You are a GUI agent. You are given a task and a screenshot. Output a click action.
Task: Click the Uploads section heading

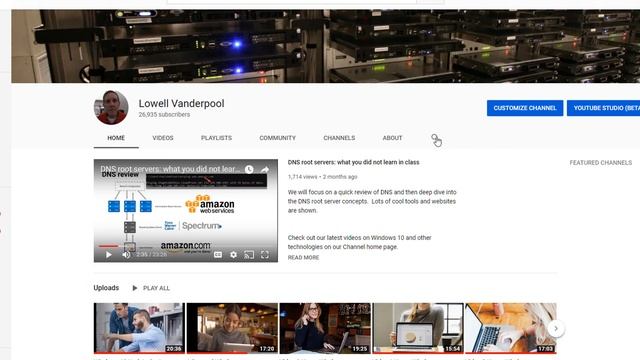[106, 288]
